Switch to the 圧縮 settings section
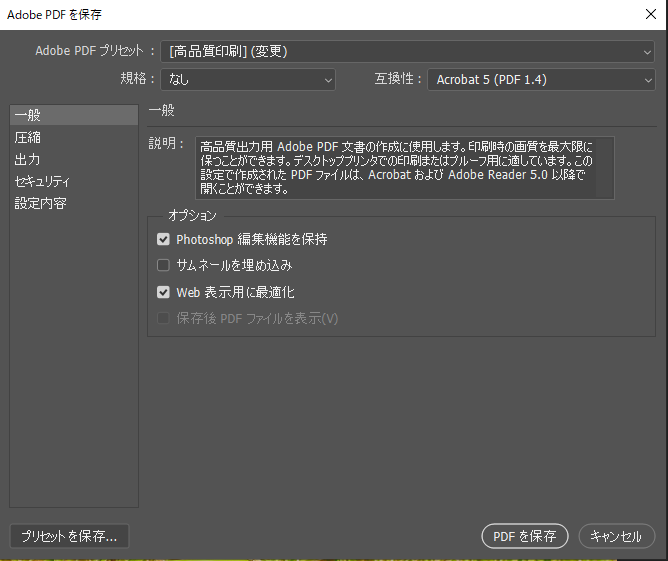 [28, 138]
